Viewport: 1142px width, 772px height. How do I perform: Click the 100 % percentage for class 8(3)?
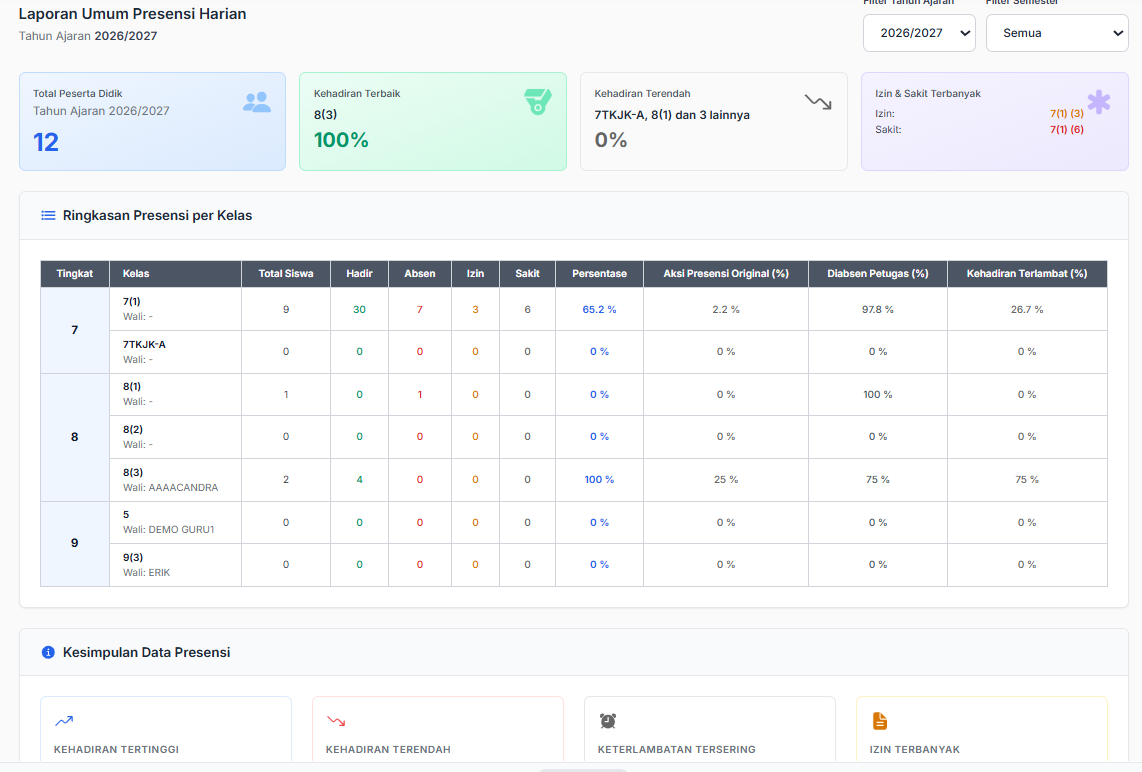pos(599,480)
